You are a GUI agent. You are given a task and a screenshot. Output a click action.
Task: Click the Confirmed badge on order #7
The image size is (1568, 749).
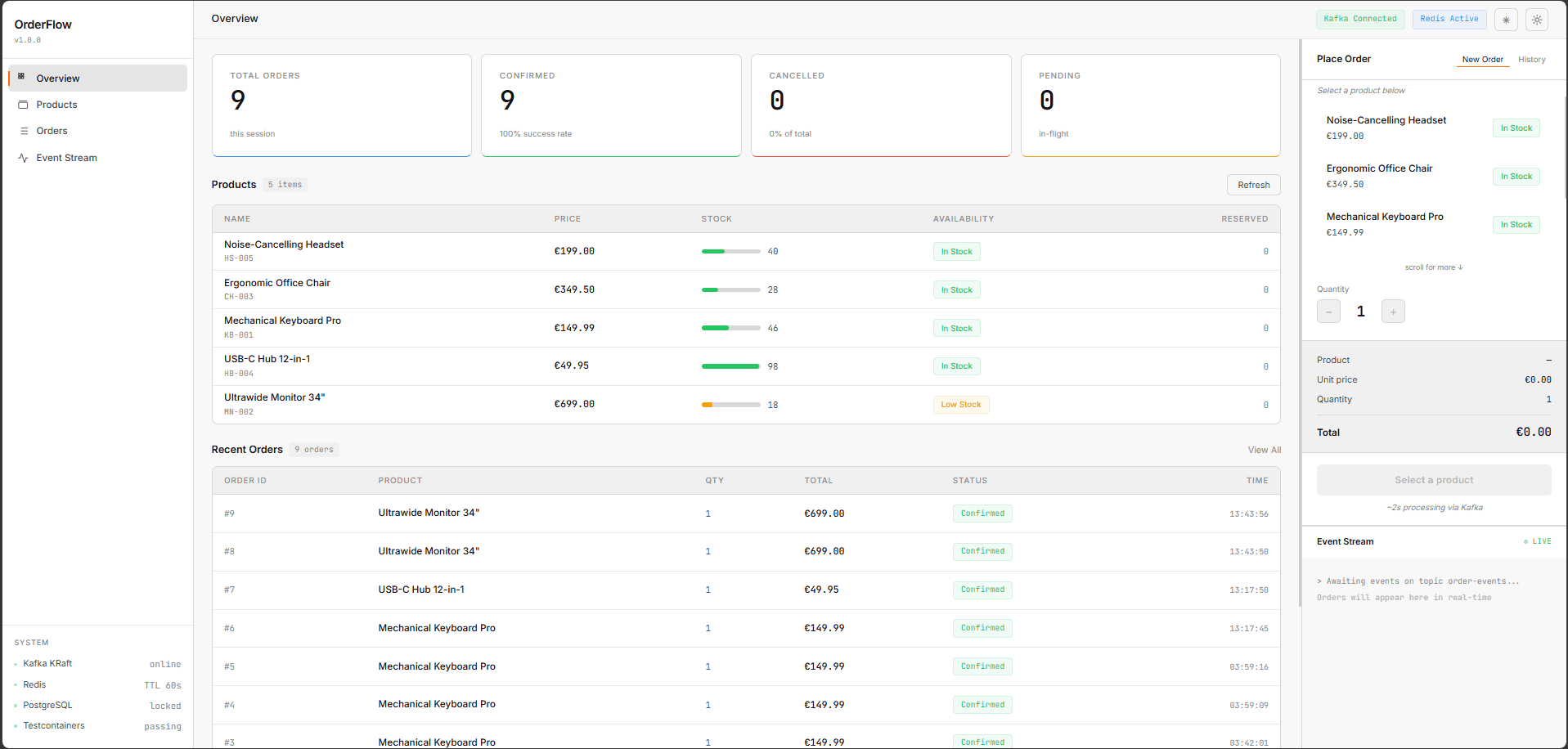point(982,590)
